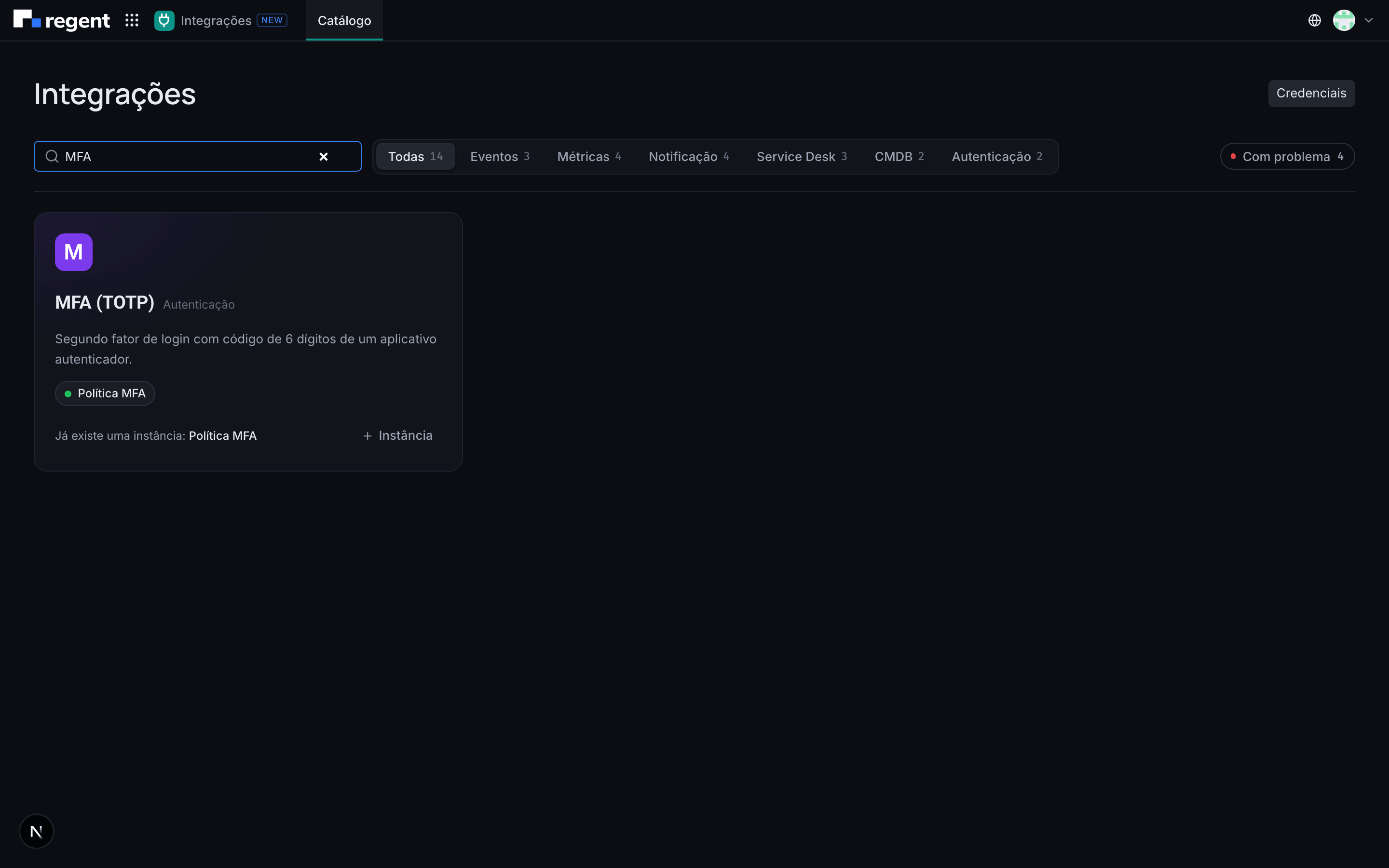Click the NEW badge beside Integrações
The width and height of the screenshot is (1389, 868).
(x=272, y=20)
